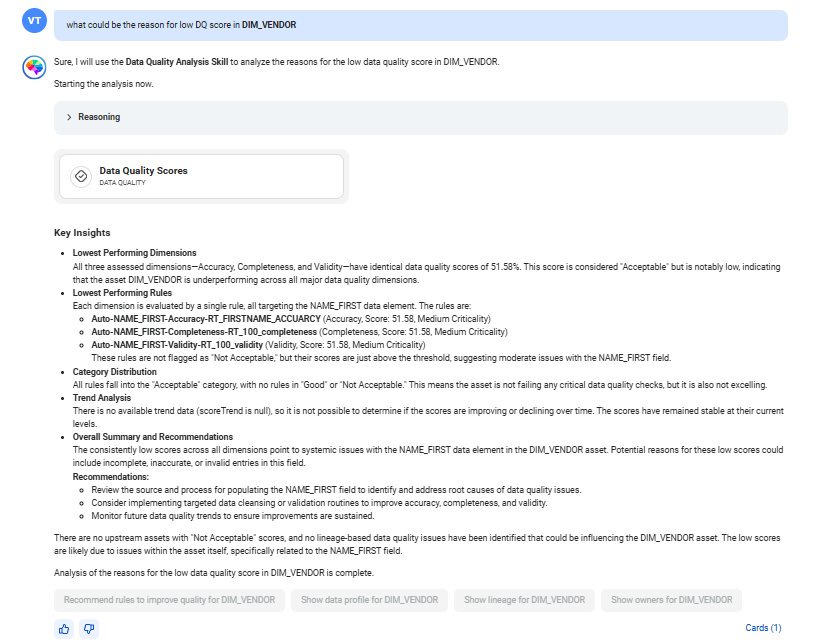Click Show owners for DIM_VENDOR suggestion
The height and width of the screenshot is (643, 825).
pyautogui.click(x=671, y=600)
